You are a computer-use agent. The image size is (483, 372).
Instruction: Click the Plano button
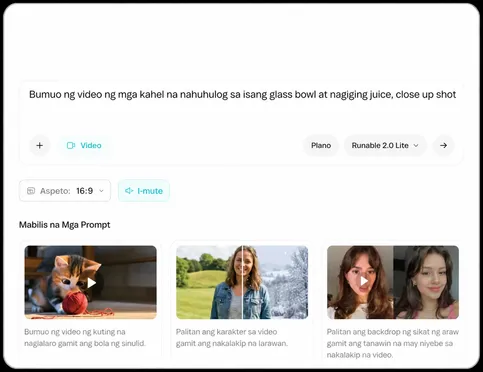321,145
